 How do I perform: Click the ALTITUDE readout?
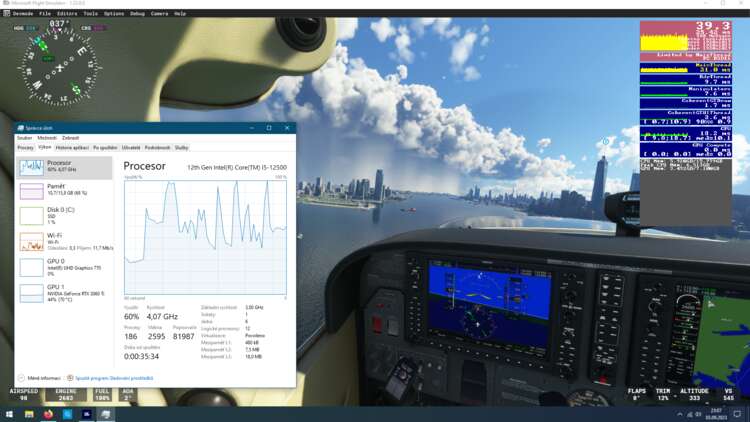(x=694, y=394)
